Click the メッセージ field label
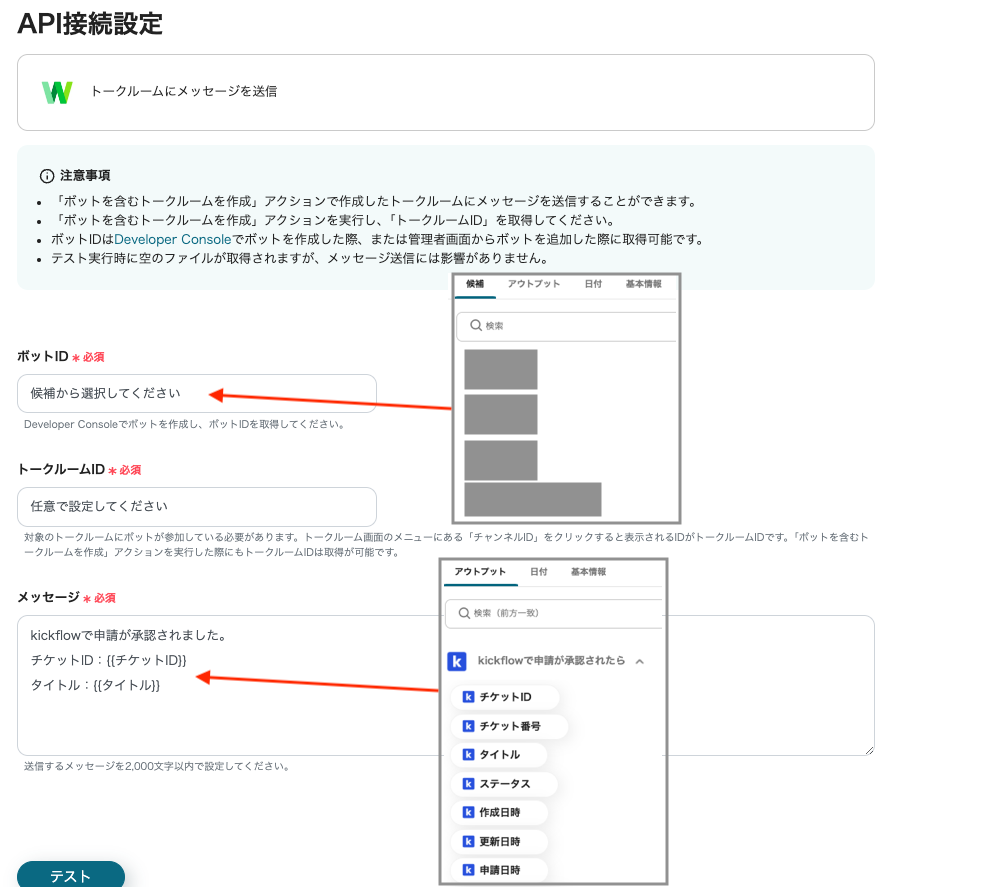Viewport: 990px width, 887px height. pos(49,597)
